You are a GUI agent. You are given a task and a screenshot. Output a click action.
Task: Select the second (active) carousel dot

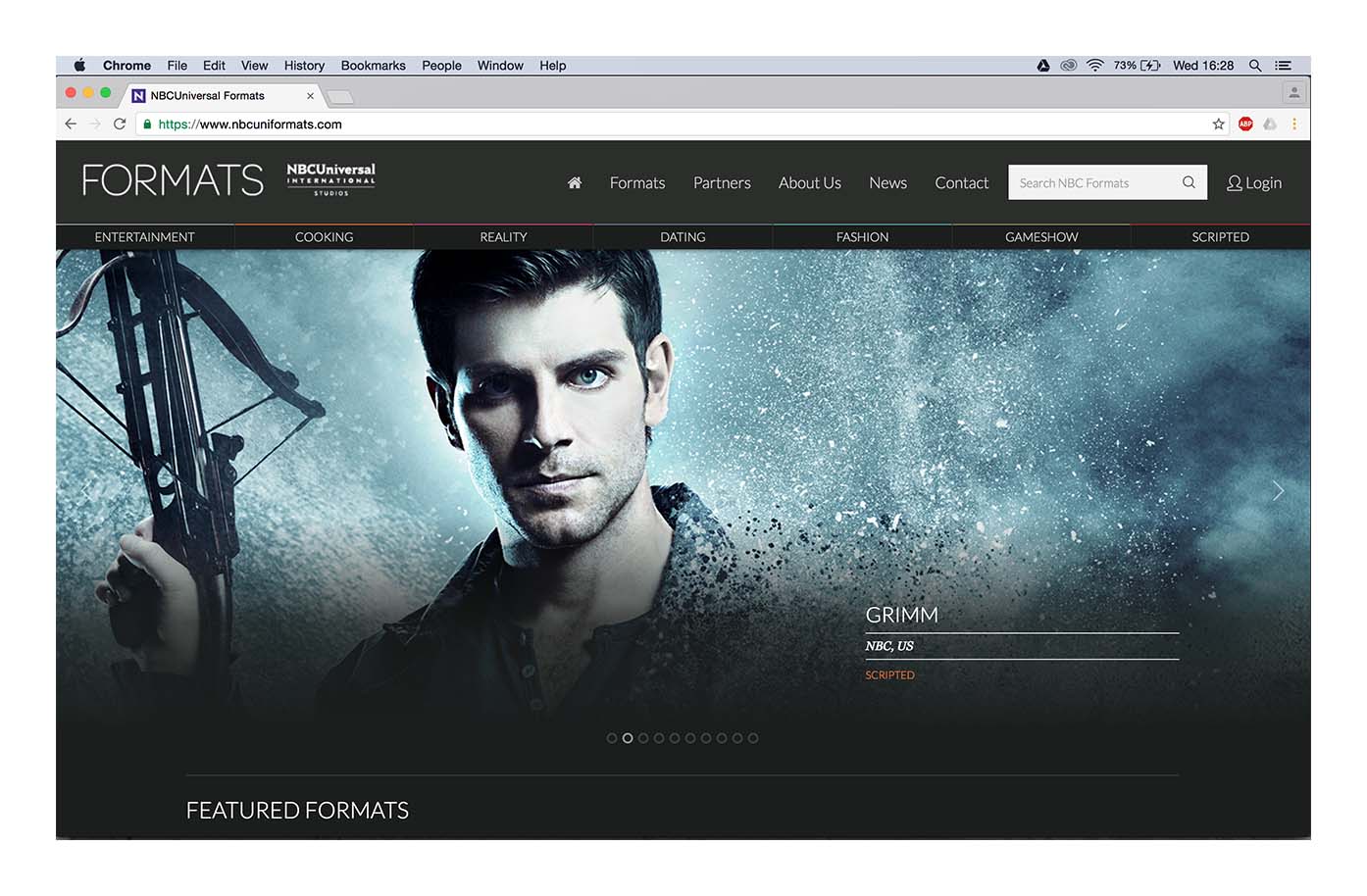point(628,738)
